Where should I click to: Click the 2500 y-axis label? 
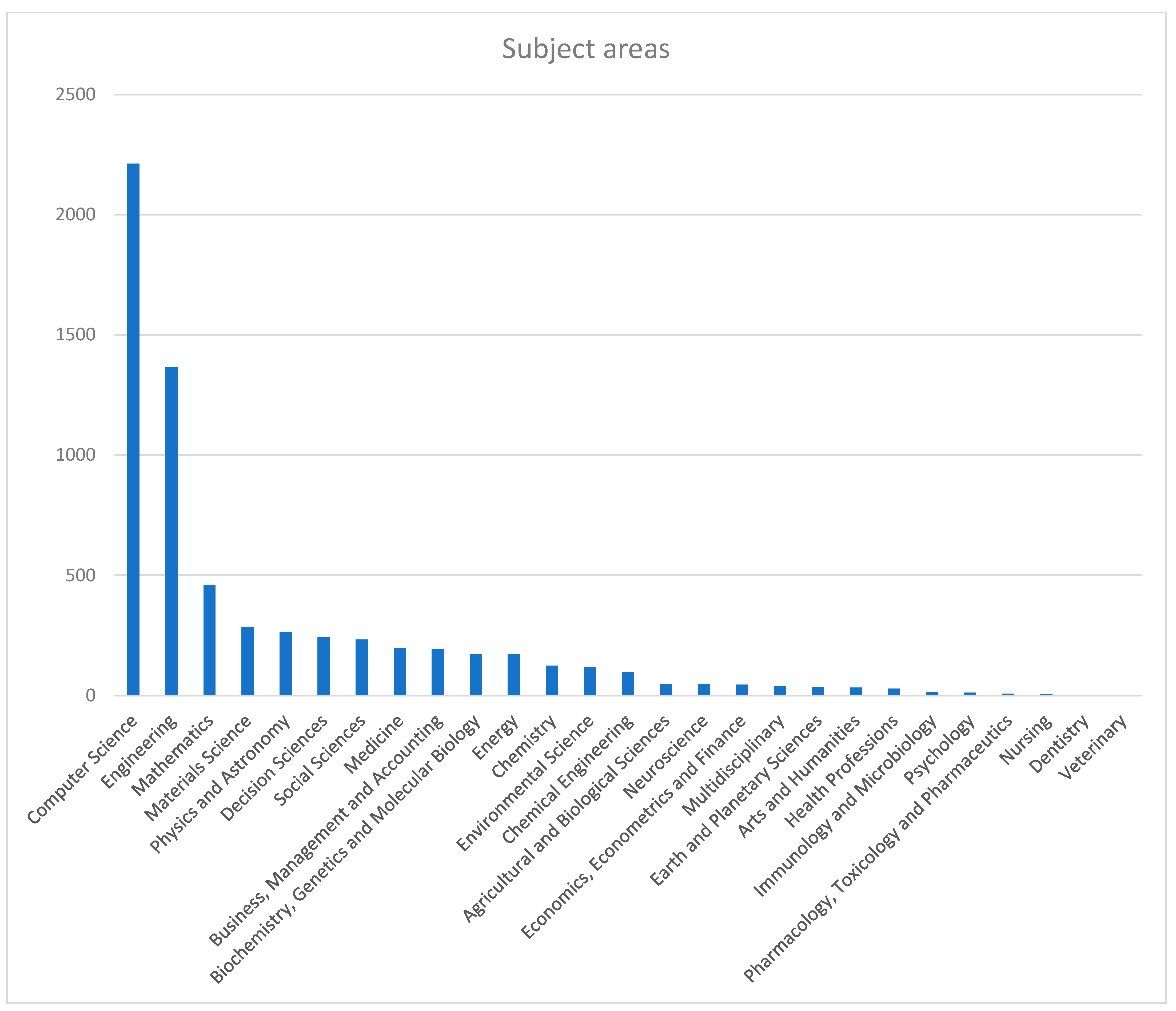click(x=75, y=94)
